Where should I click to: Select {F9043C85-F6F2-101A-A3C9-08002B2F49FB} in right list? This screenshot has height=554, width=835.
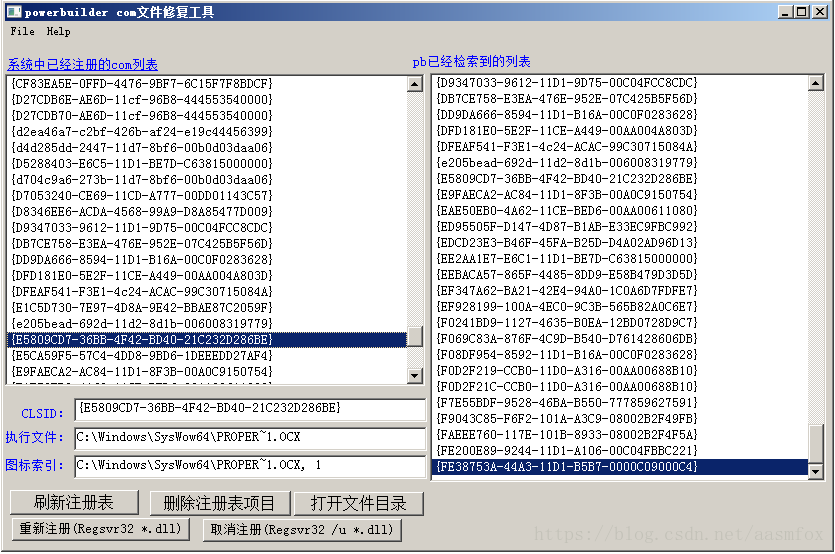tap(620, 418)
